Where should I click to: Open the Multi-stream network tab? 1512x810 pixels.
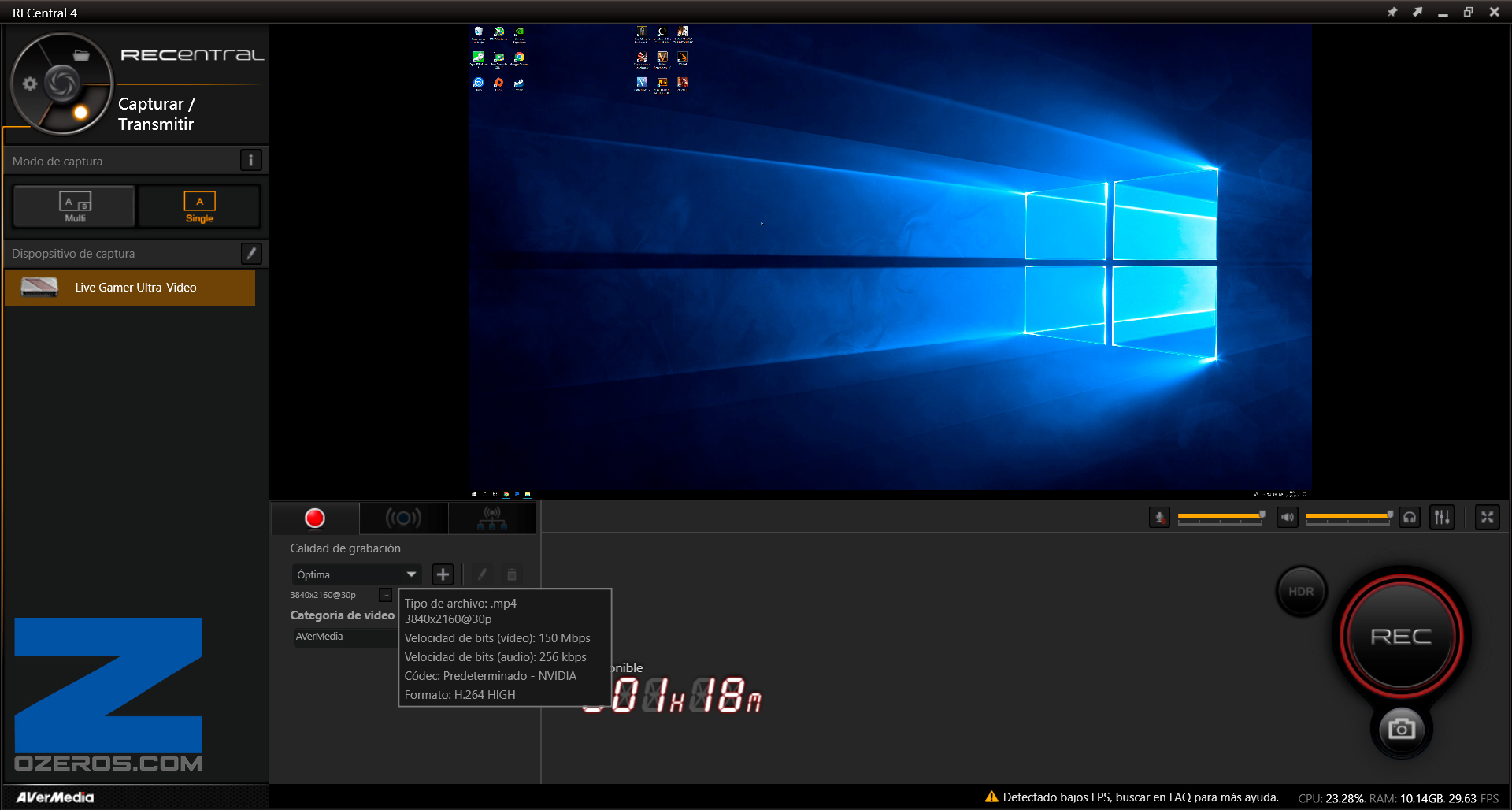click(492, 518)
